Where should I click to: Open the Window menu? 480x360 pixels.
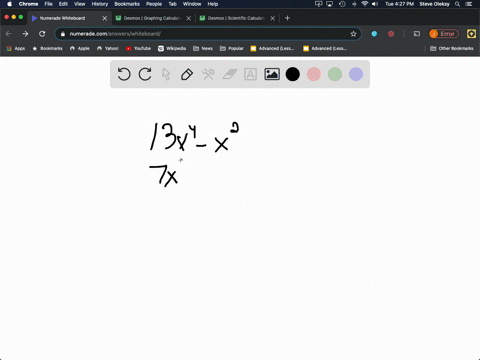point(192,4)
